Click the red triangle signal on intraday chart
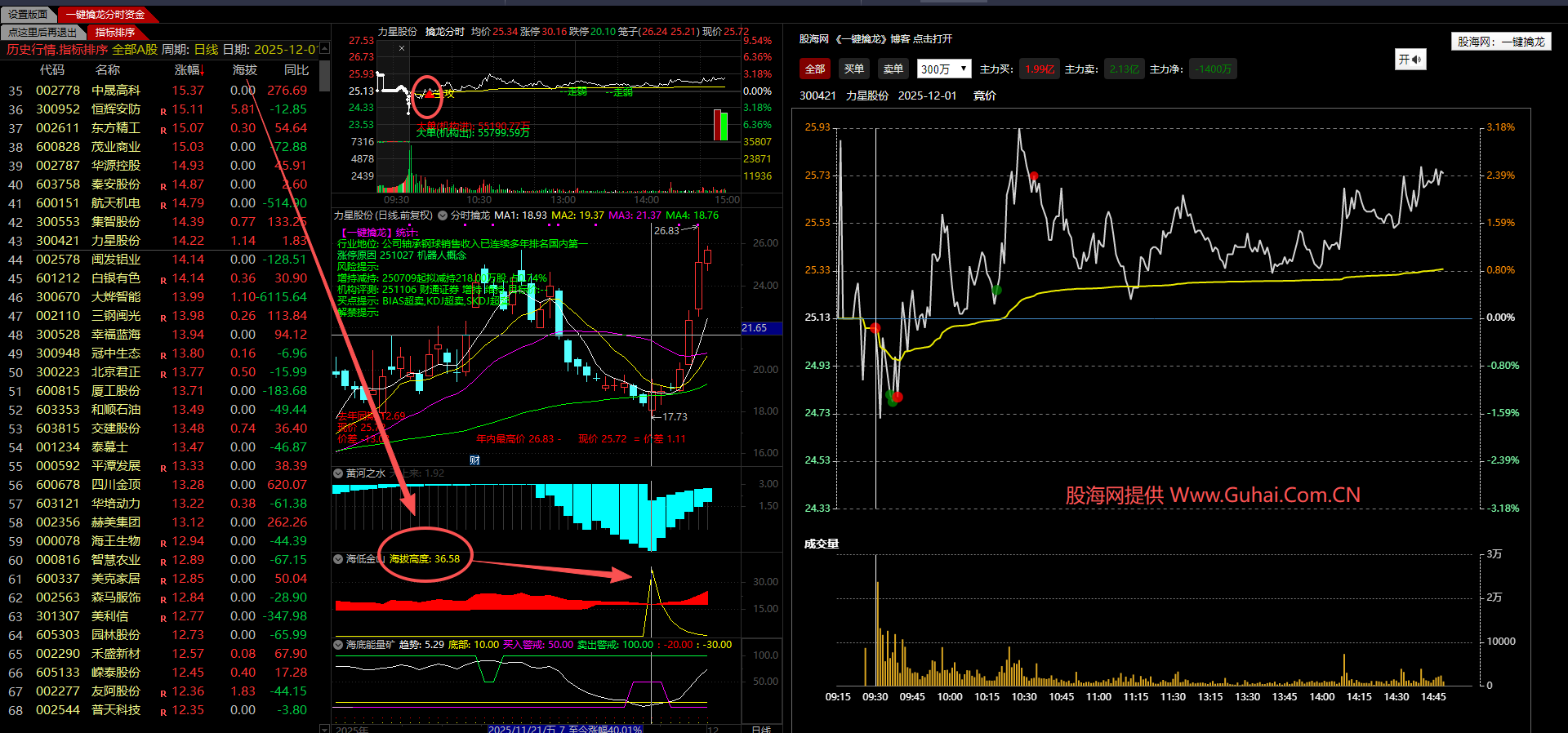The image size is (1568, 733). click(429, 94)
